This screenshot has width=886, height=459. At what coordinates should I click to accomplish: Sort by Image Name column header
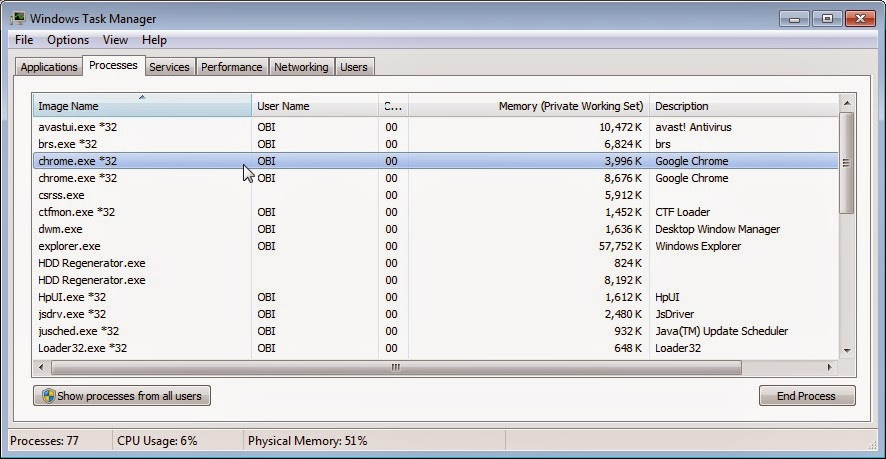[x=142, y=106]
